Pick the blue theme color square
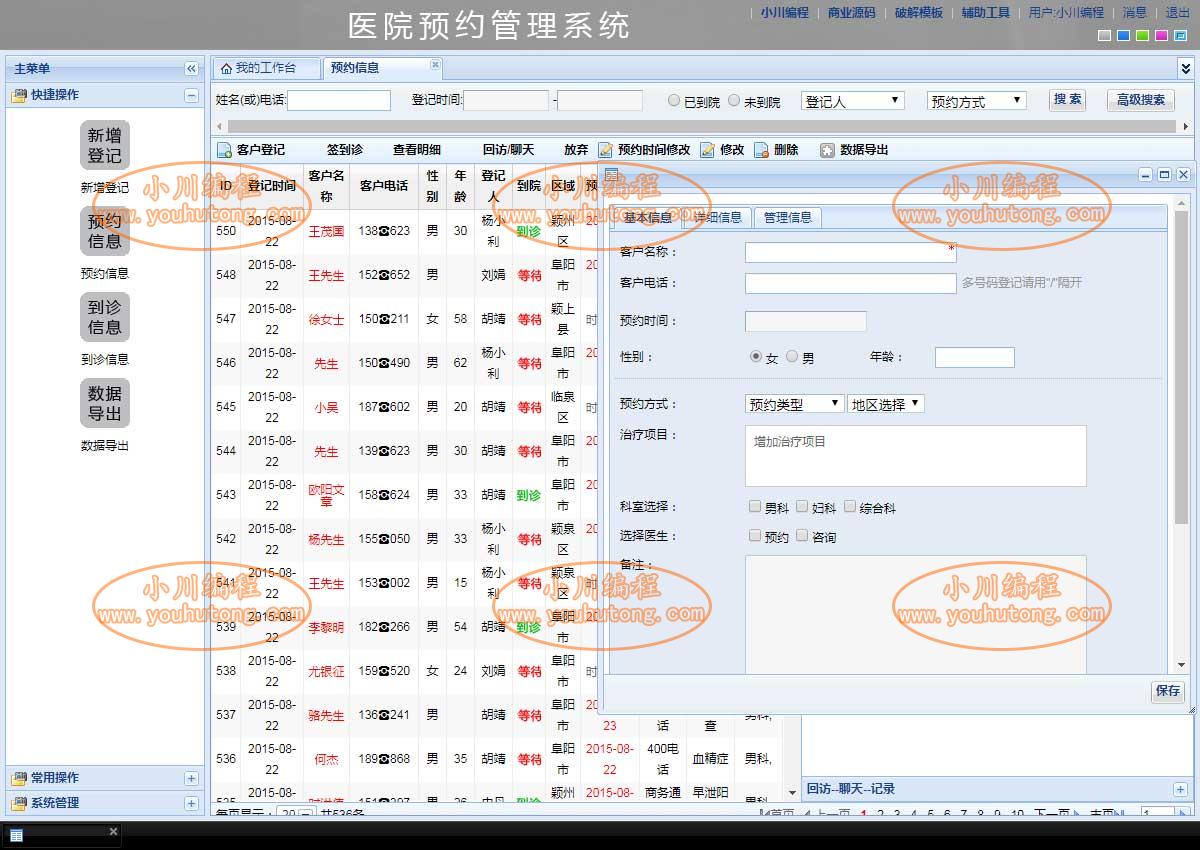 (x=1123, y=36)
